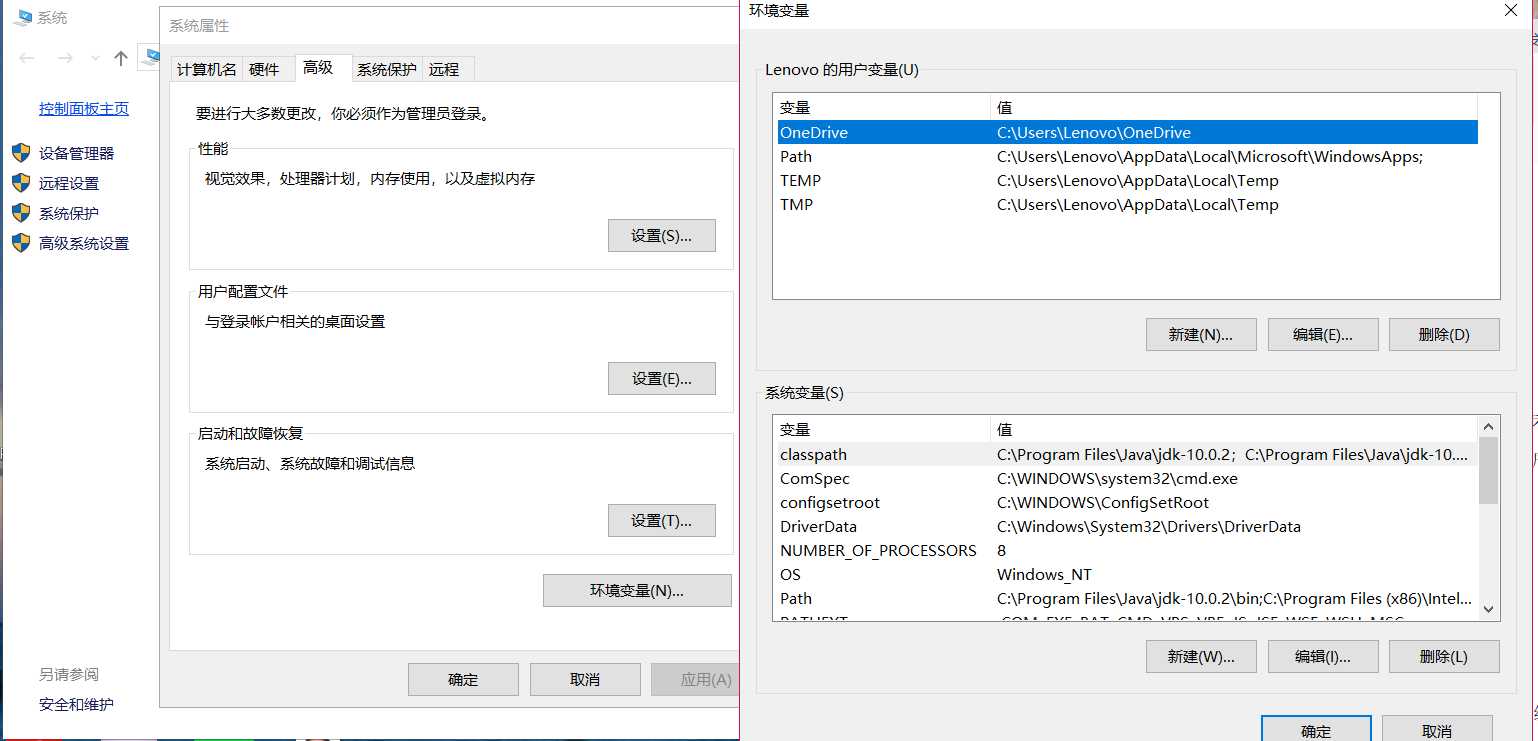Click the 环境变量(N)... button
Viewport: 1538px width, 741px height.
coord(637,591)
